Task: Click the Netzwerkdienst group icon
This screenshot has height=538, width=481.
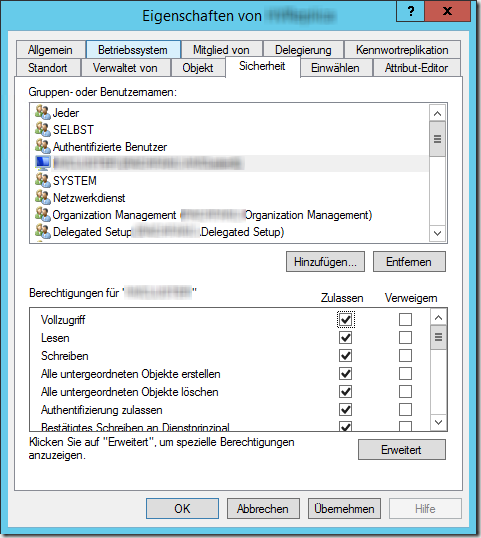Action: [43, 198]
